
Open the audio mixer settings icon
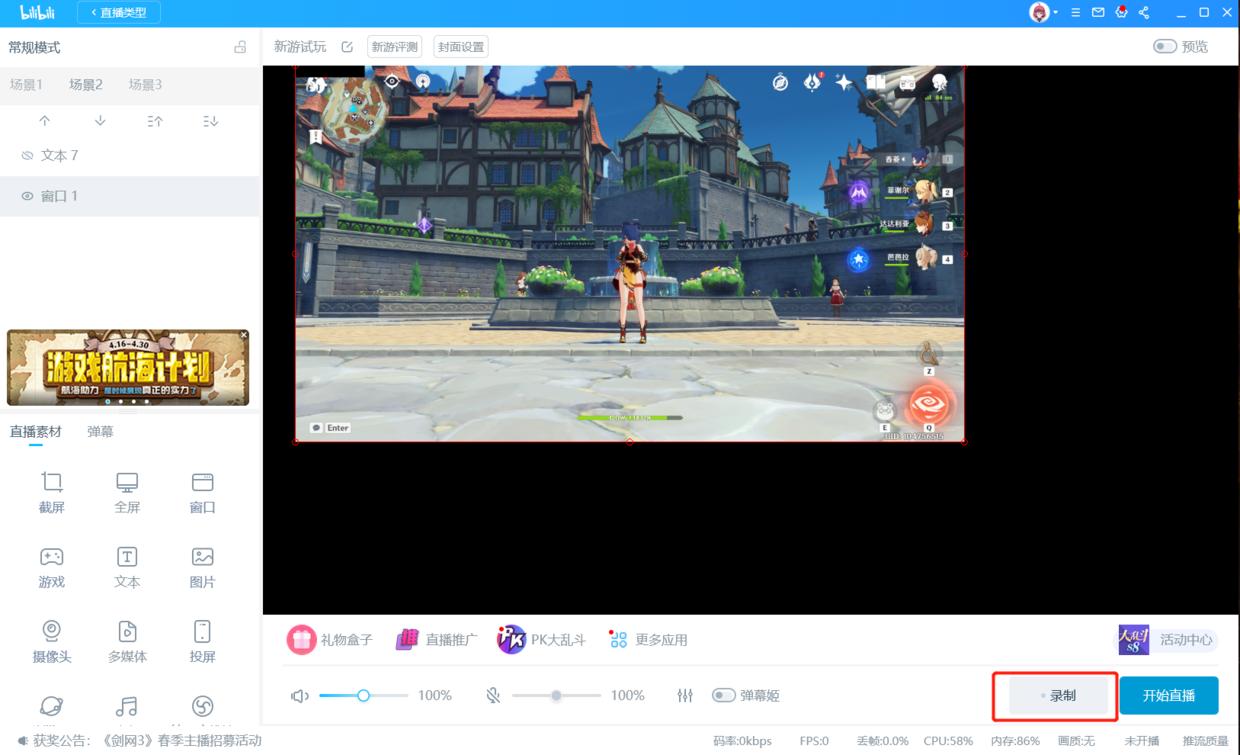(x=685, y=695)
